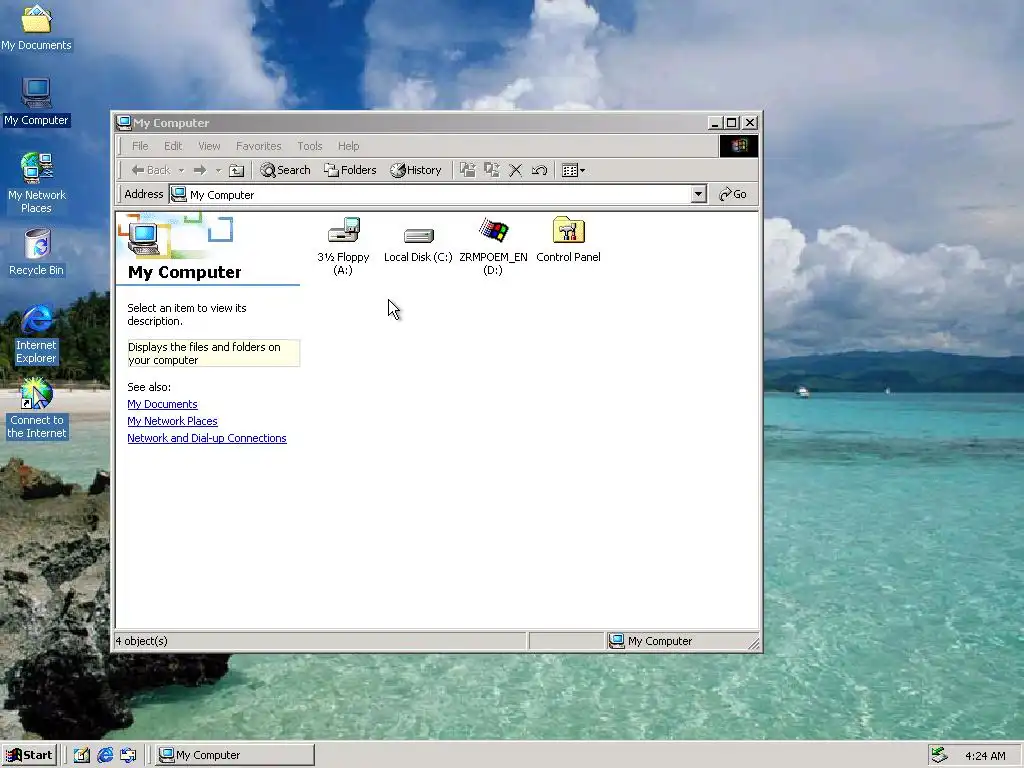Open the File menu
Image resolution: width=1024 pixels, height=768 pixels.
pos(140,146)
